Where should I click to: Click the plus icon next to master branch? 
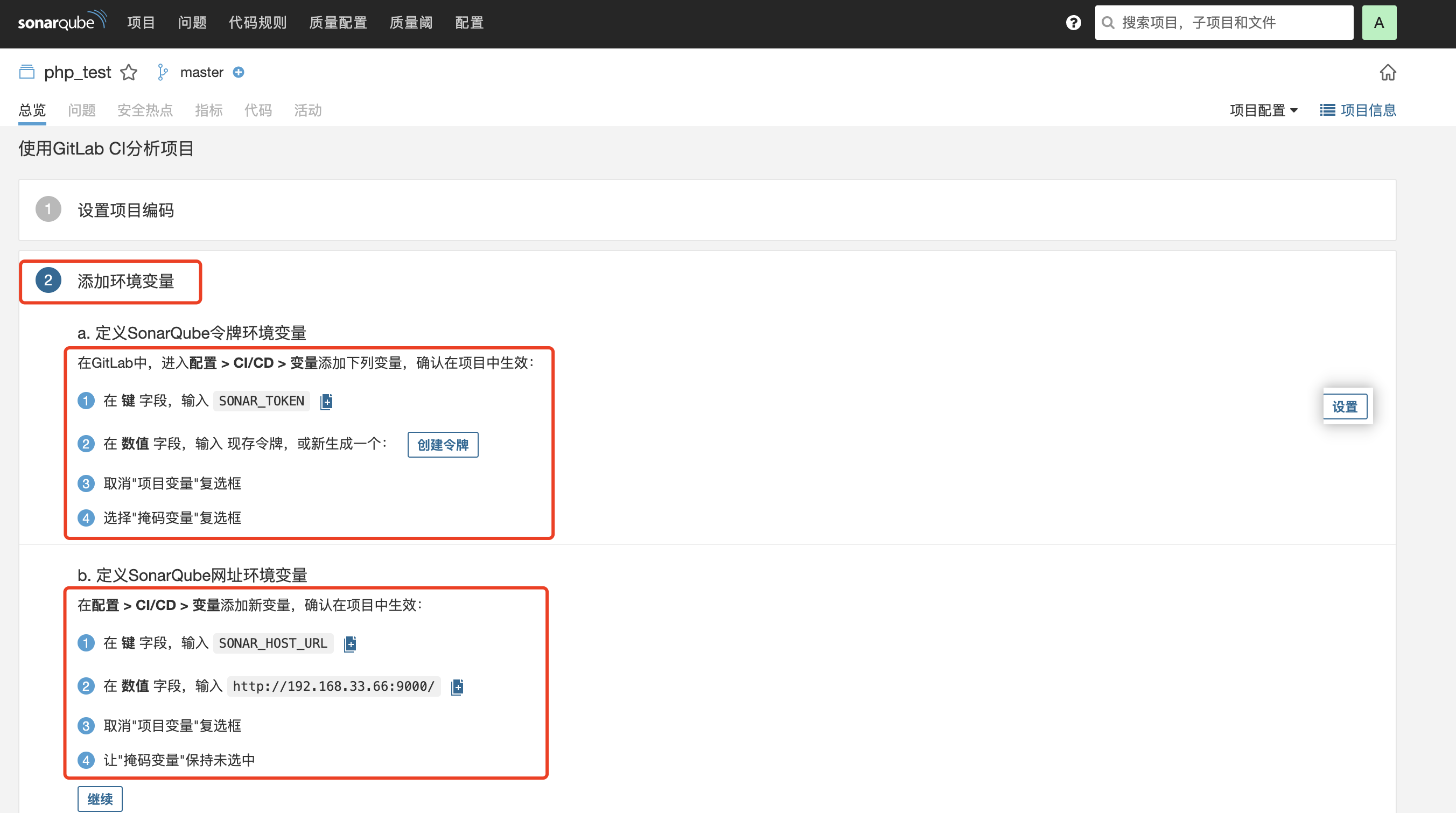point(239,72)
